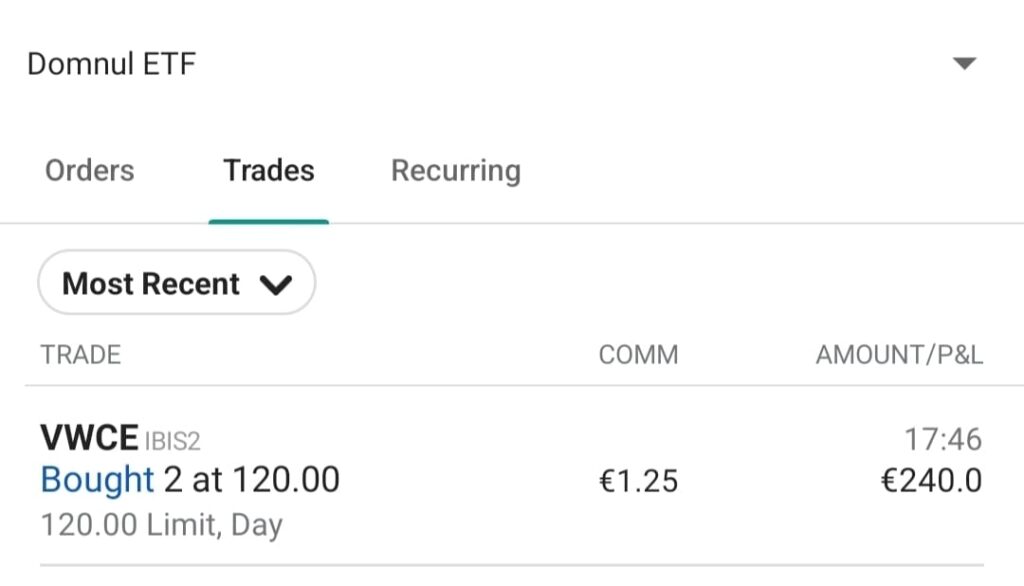Click the €240.0 trade amount
This screenshot has height=586, width=1024.
930,481
